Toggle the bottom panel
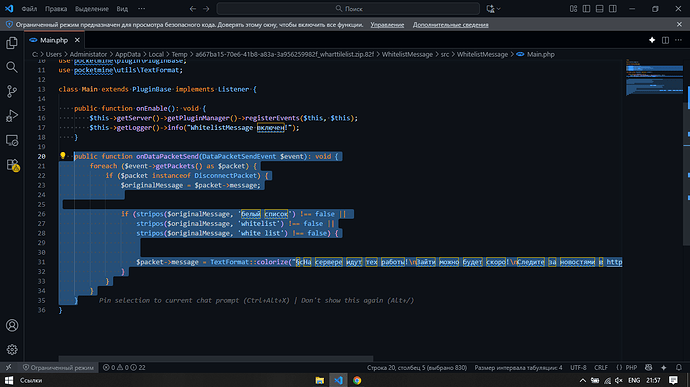 [599, 9]
